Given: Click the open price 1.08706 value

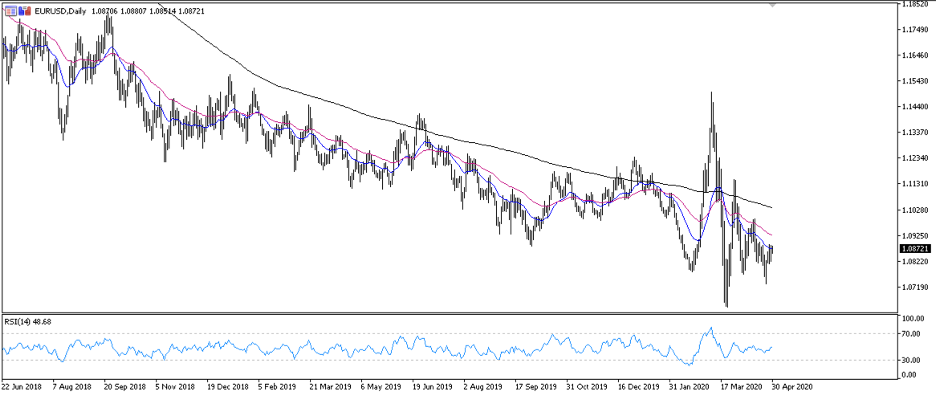Looking at the screenshot, I should (104, 11).
